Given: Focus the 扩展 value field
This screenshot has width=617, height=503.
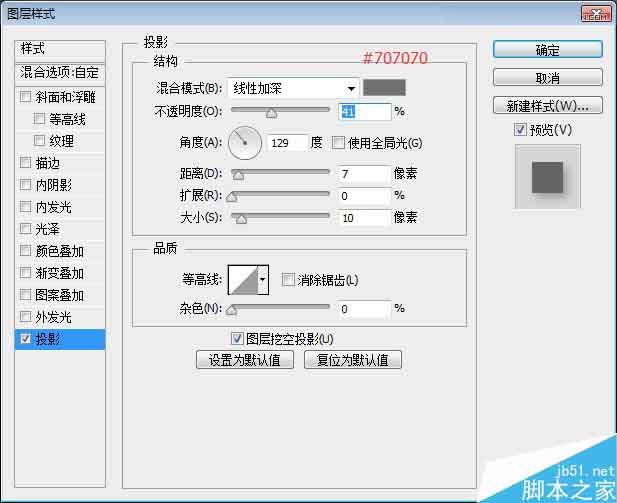Looking at the screenshot, I should [364, 196].
